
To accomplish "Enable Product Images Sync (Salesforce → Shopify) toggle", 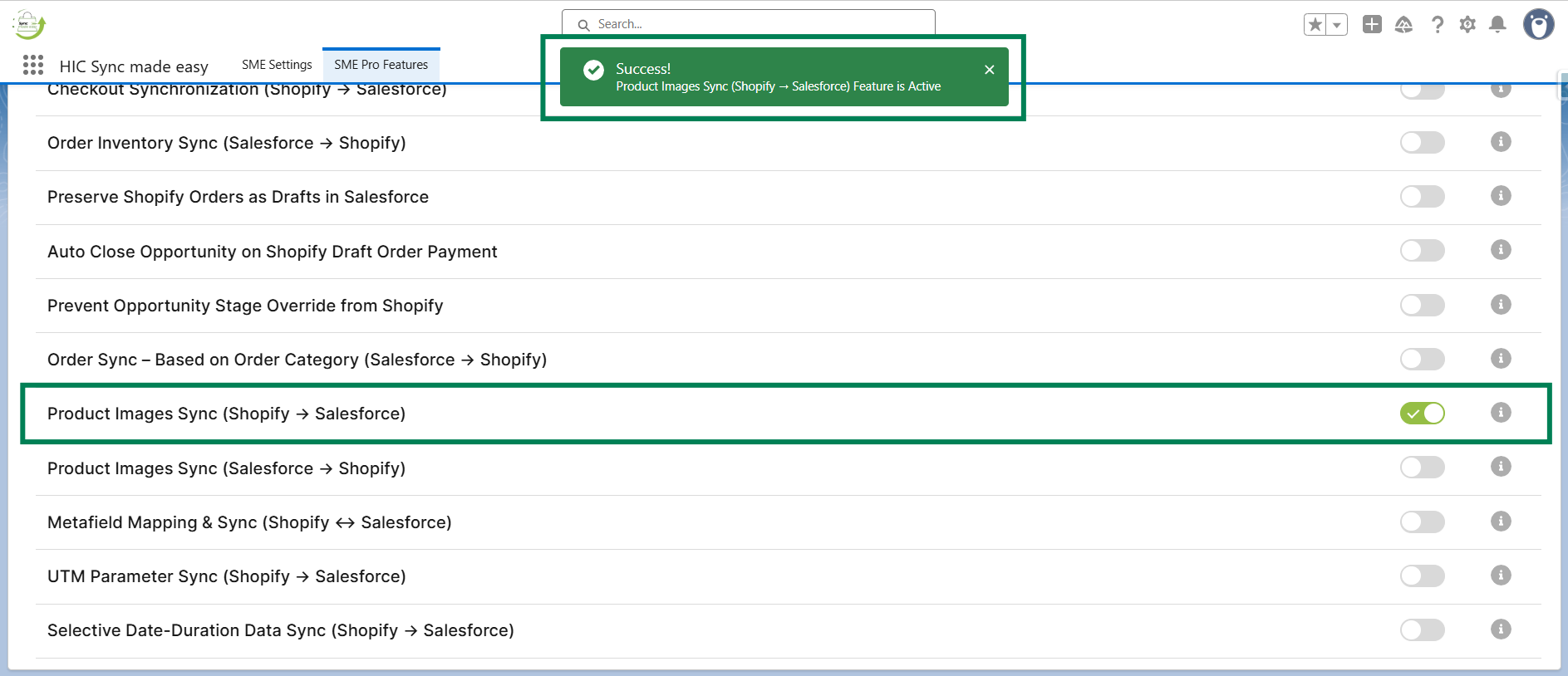I will [1422, 467].
